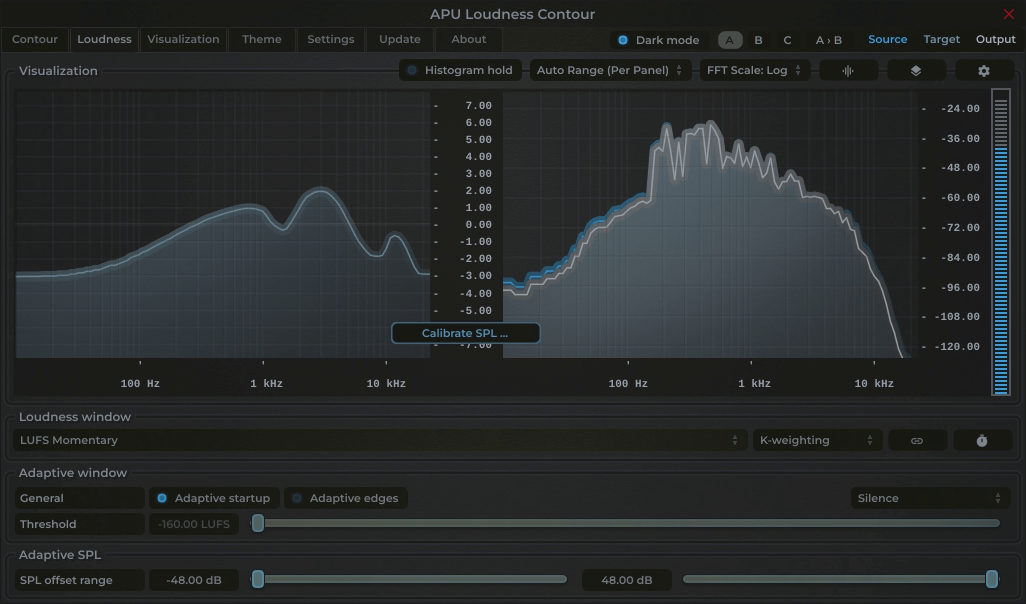
Task: Select preset slot B
Action: 758,40
